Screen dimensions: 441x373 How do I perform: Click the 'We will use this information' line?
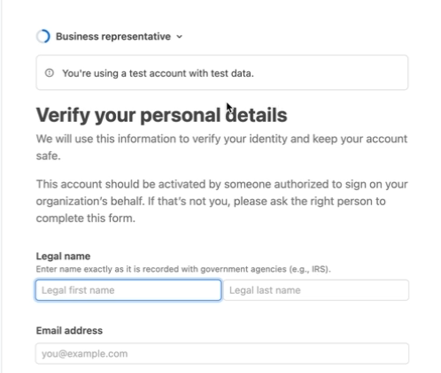[222, 139]
